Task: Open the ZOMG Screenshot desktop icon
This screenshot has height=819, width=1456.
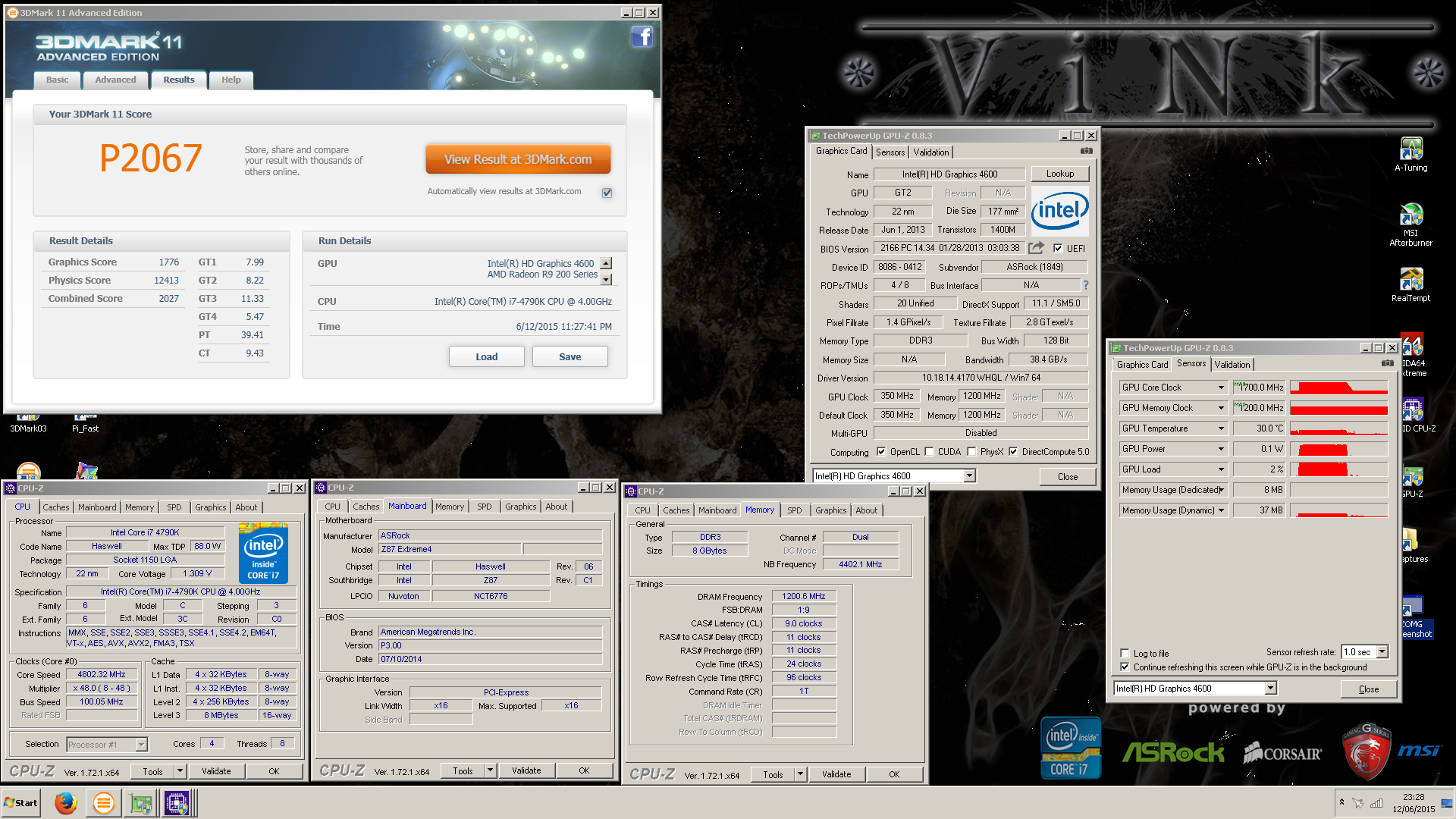Action: point(1415,617)
